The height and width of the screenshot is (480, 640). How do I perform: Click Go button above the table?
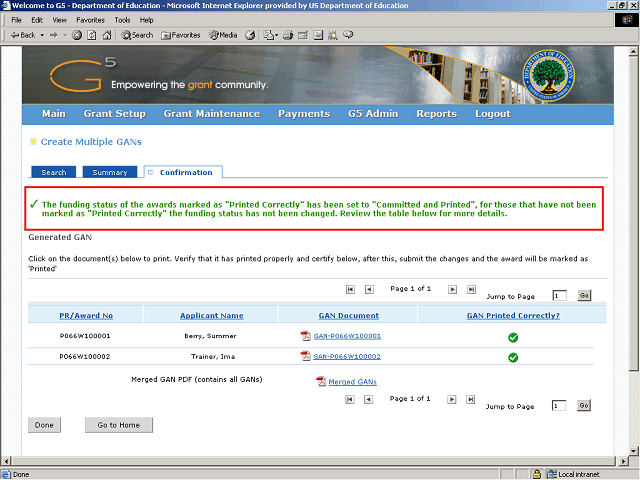pyautogui.click(x=584, y=295)
